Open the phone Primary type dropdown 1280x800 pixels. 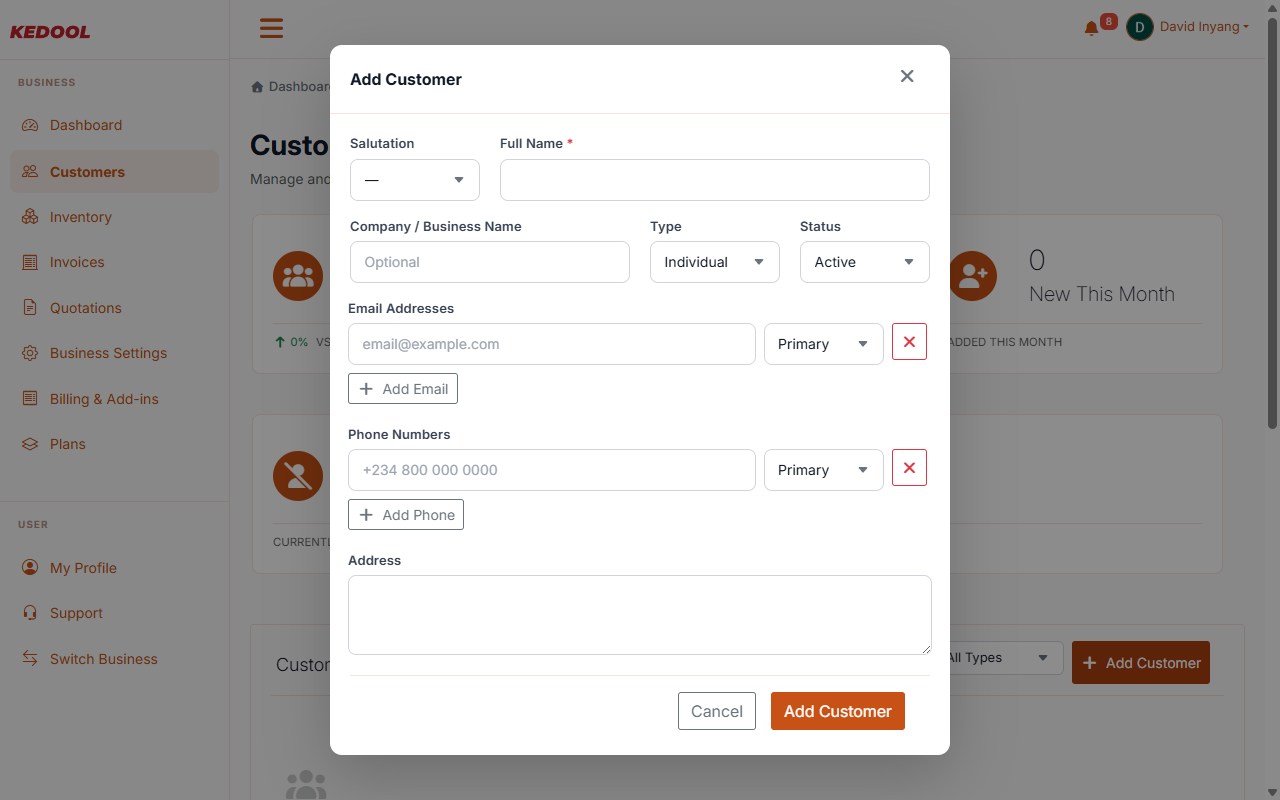tap(824, 470)
